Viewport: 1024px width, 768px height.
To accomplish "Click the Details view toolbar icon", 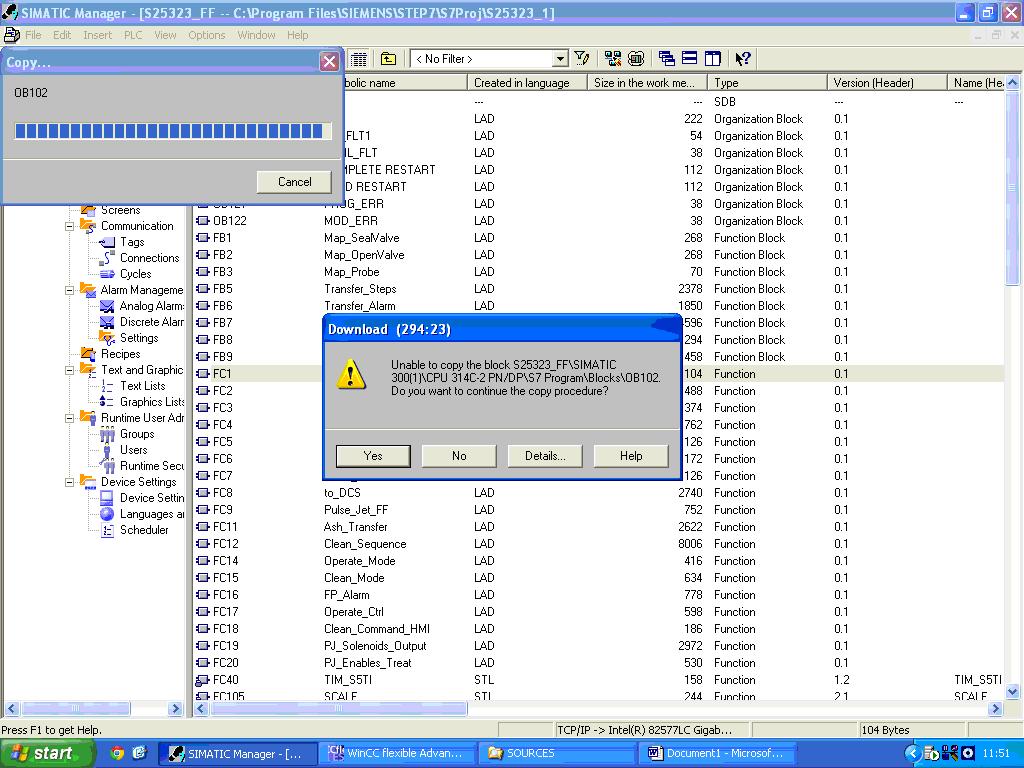I will 359,59.
